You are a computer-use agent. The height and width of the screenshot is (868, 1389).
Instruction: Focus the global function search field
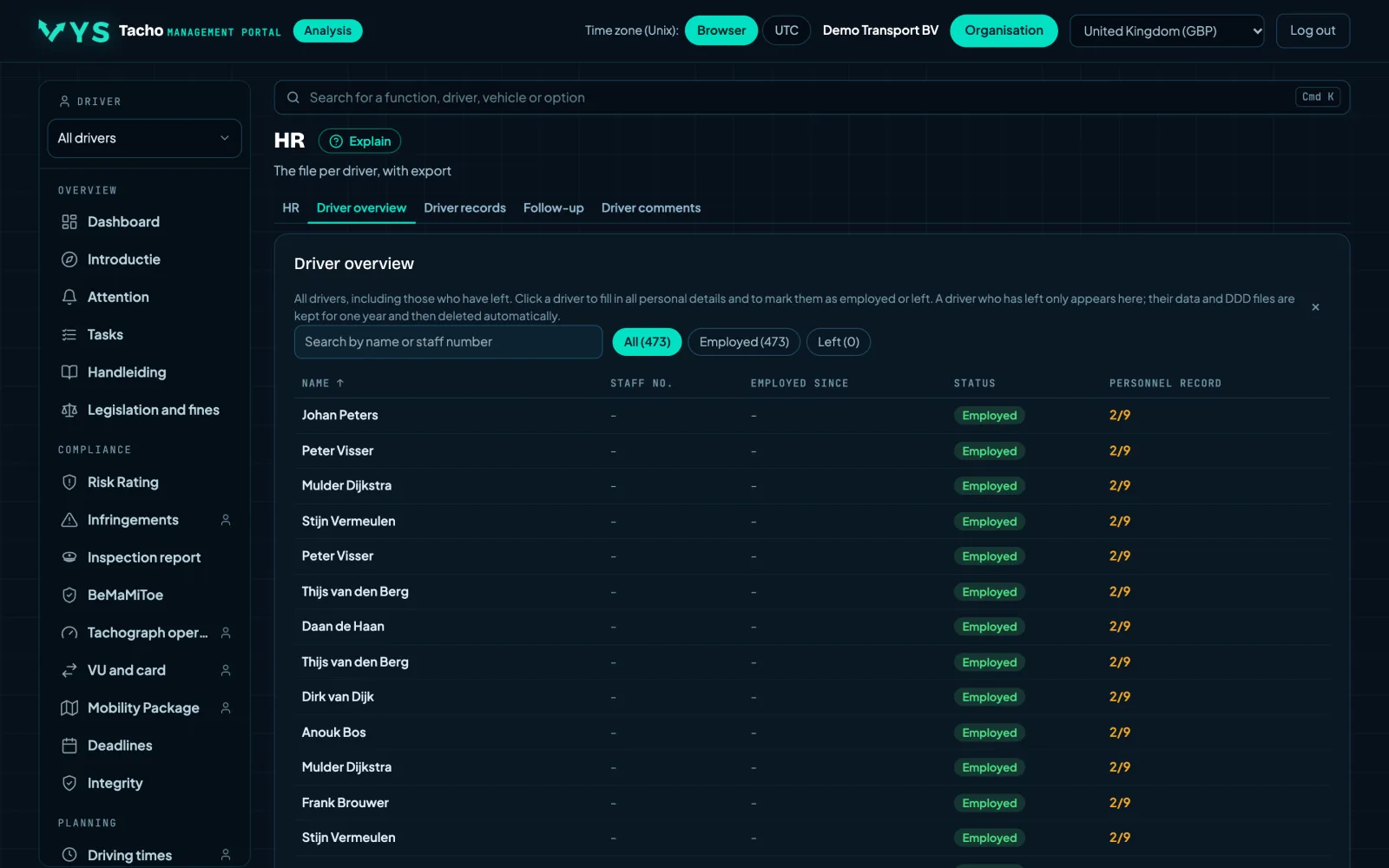pyautogui.click(x=812, y=97)
